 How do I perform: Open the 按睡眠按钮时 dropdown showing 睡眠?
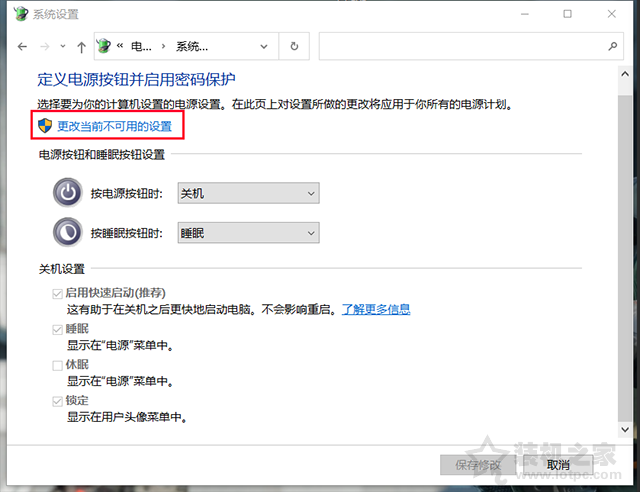[249, 233]
